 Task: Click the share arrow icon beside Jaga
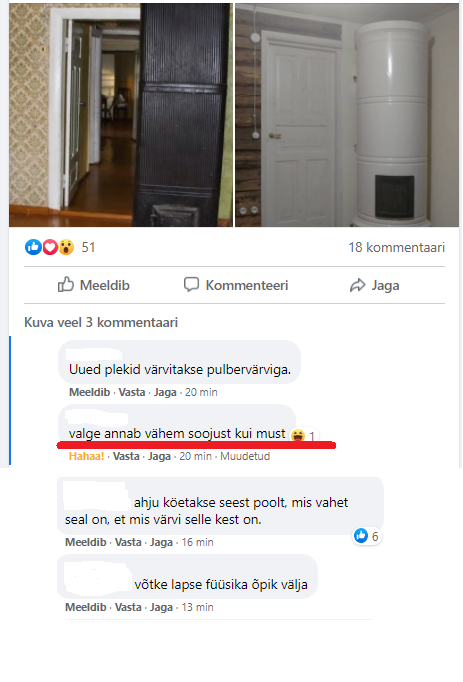(358, 285)
